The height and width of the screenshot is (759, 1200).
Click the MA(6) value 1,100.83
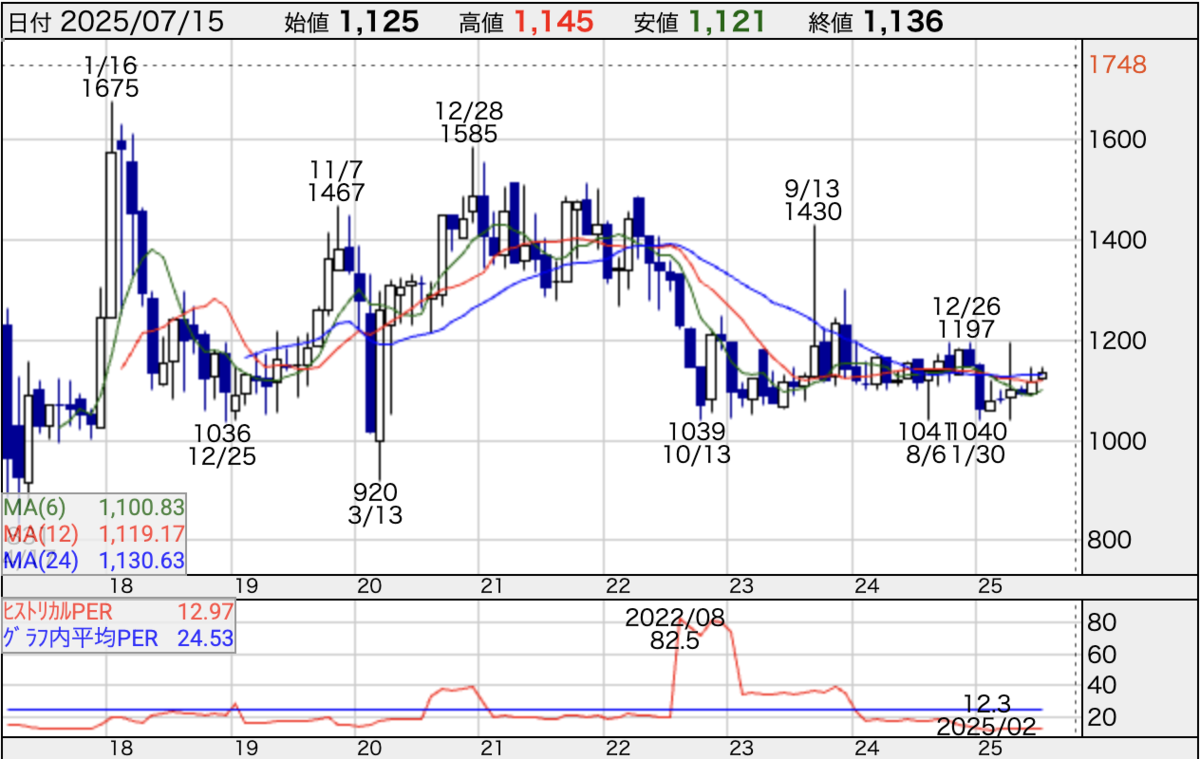click(x=142, y=508)
